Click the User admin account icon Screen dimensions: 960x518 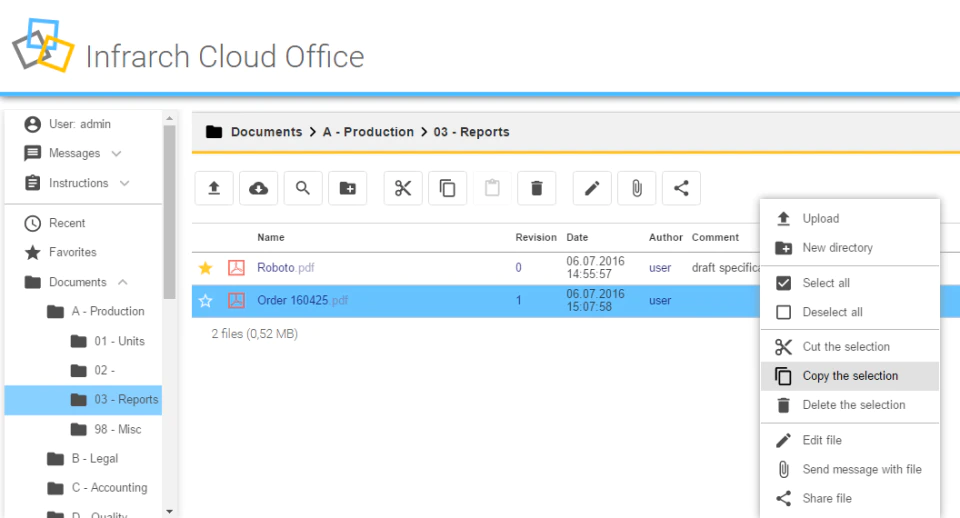32,124
